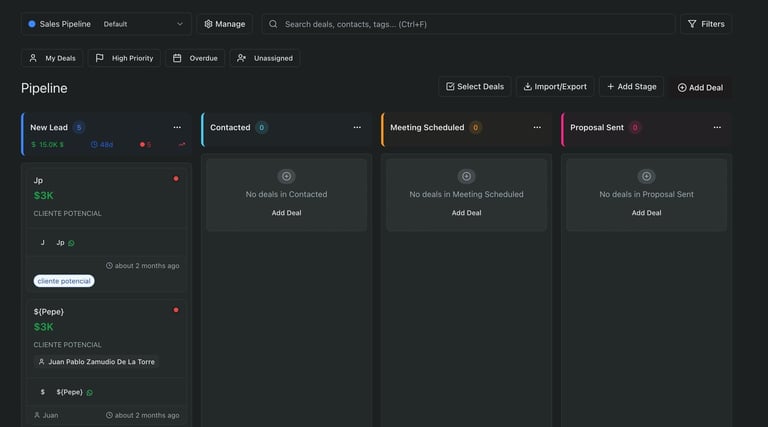768x427 pixels.
Task: Click the J avatar on Jp card
Action: (x=43, y=242)
